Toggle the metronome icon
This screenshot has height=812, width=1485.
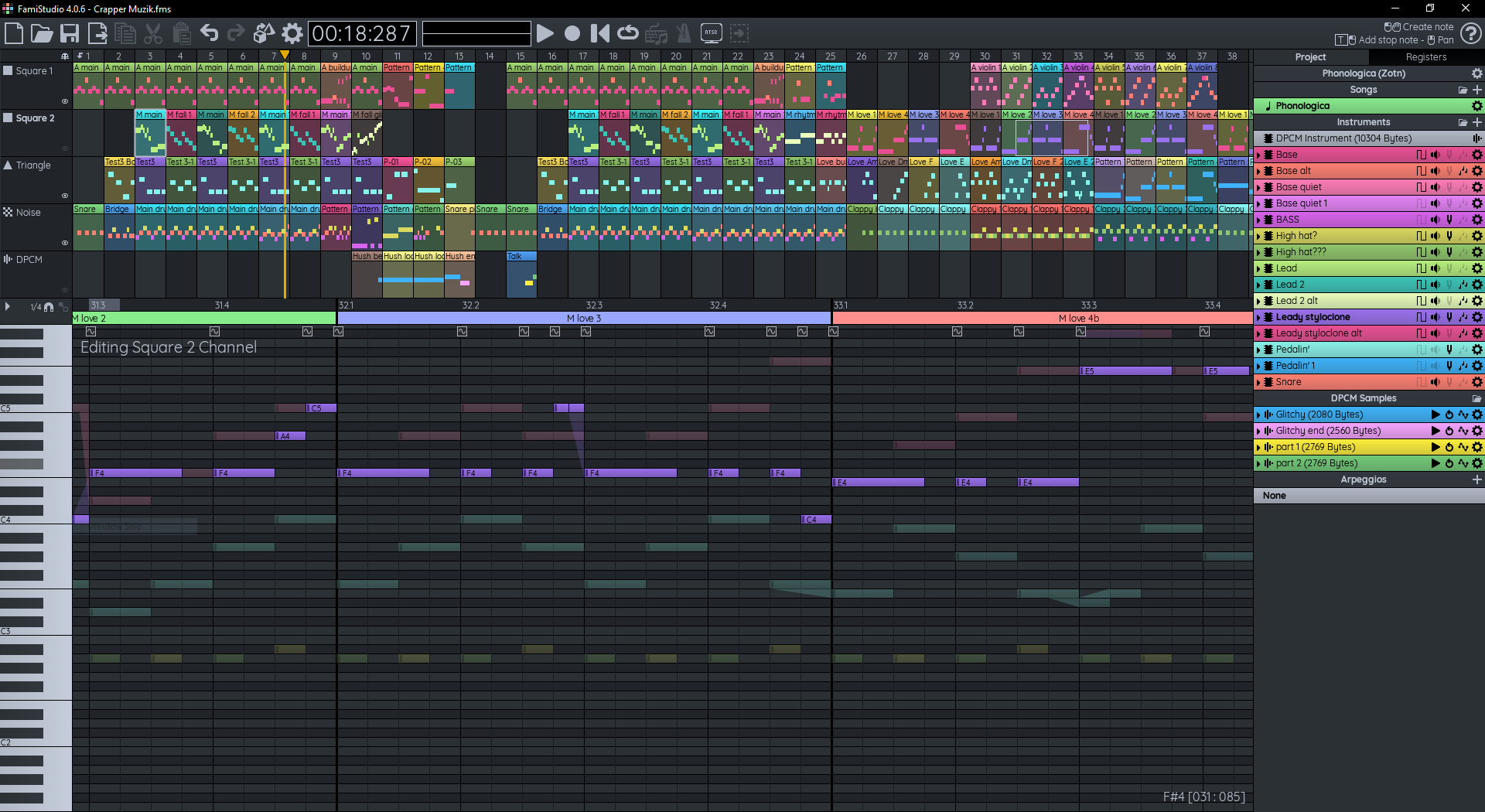683,33
